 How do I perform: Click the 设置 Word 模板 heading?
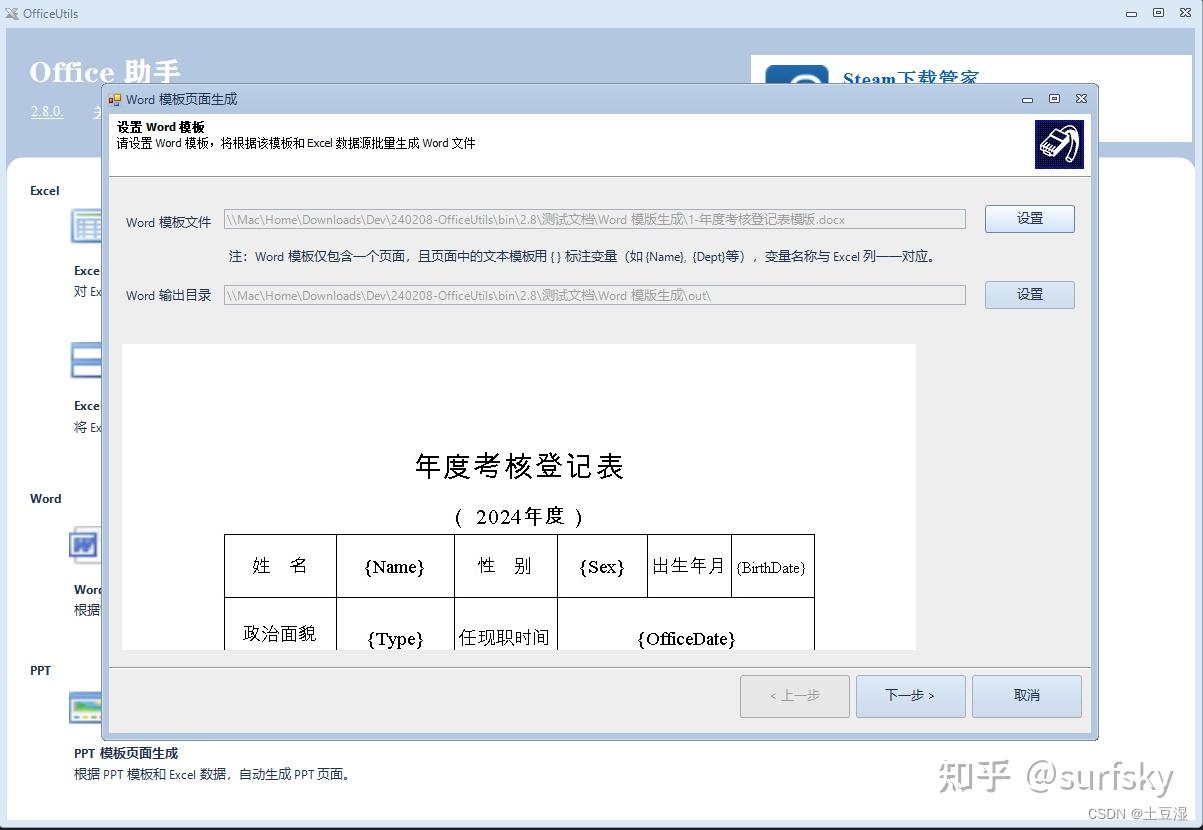pyautogui.click(x=161, y=127)
